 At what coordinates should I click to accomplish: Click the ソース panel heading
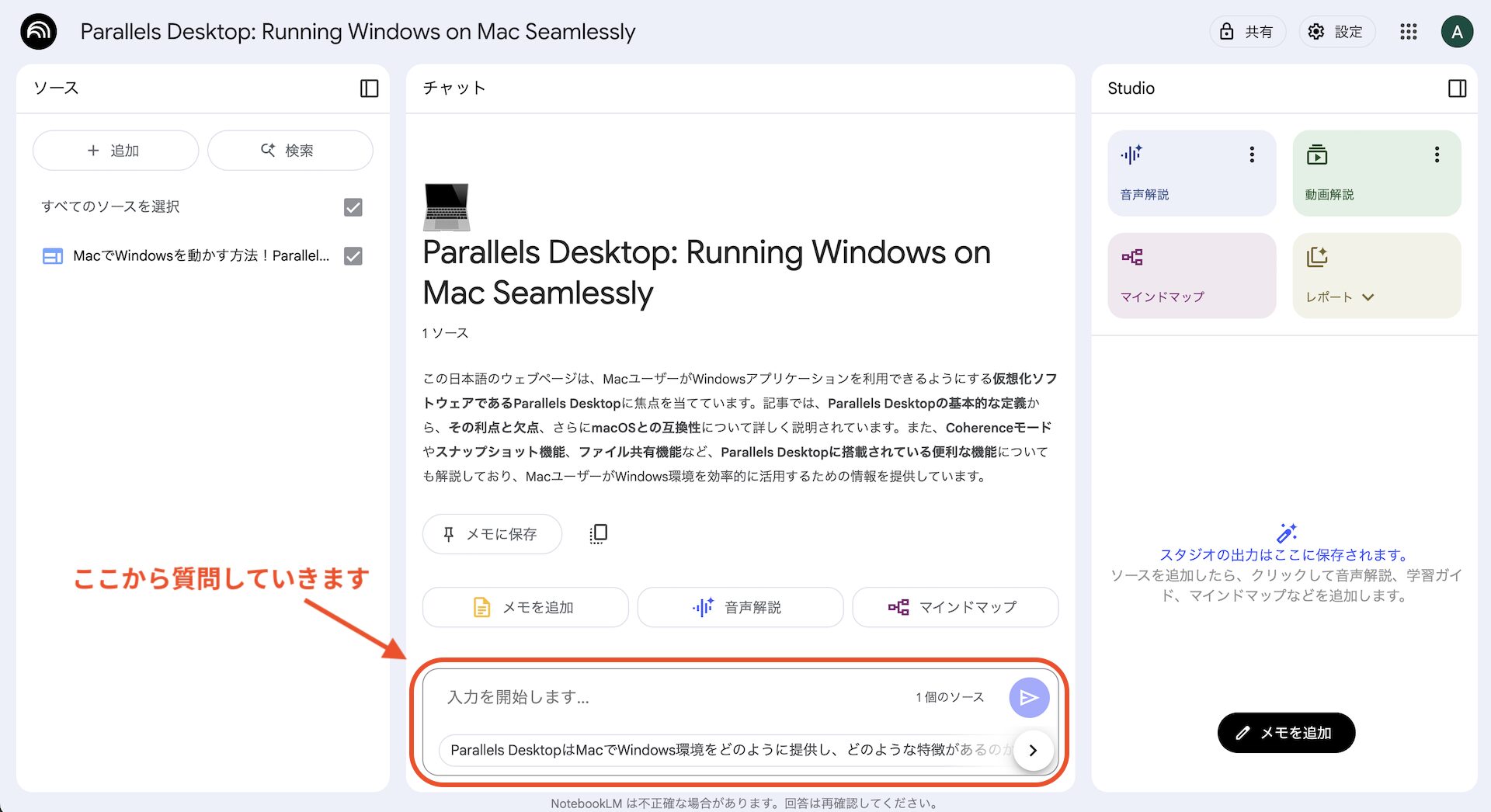tap(56, 88)
